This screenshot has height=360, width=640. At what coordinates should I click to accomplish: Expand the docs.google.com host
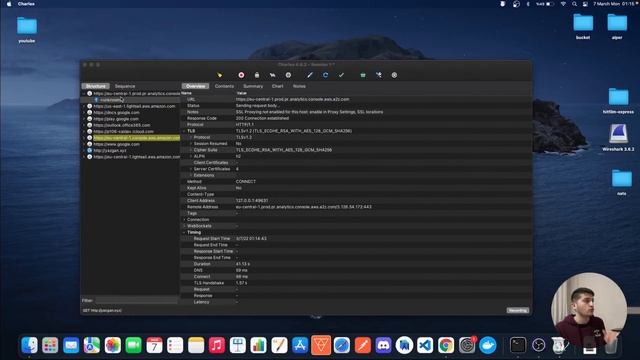[84, 113]
